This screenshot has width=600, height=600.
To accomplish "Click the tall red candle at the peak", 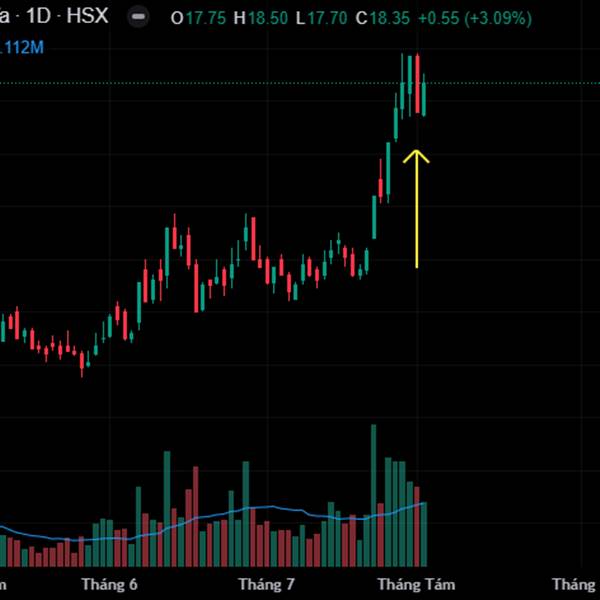I will 417,84.
